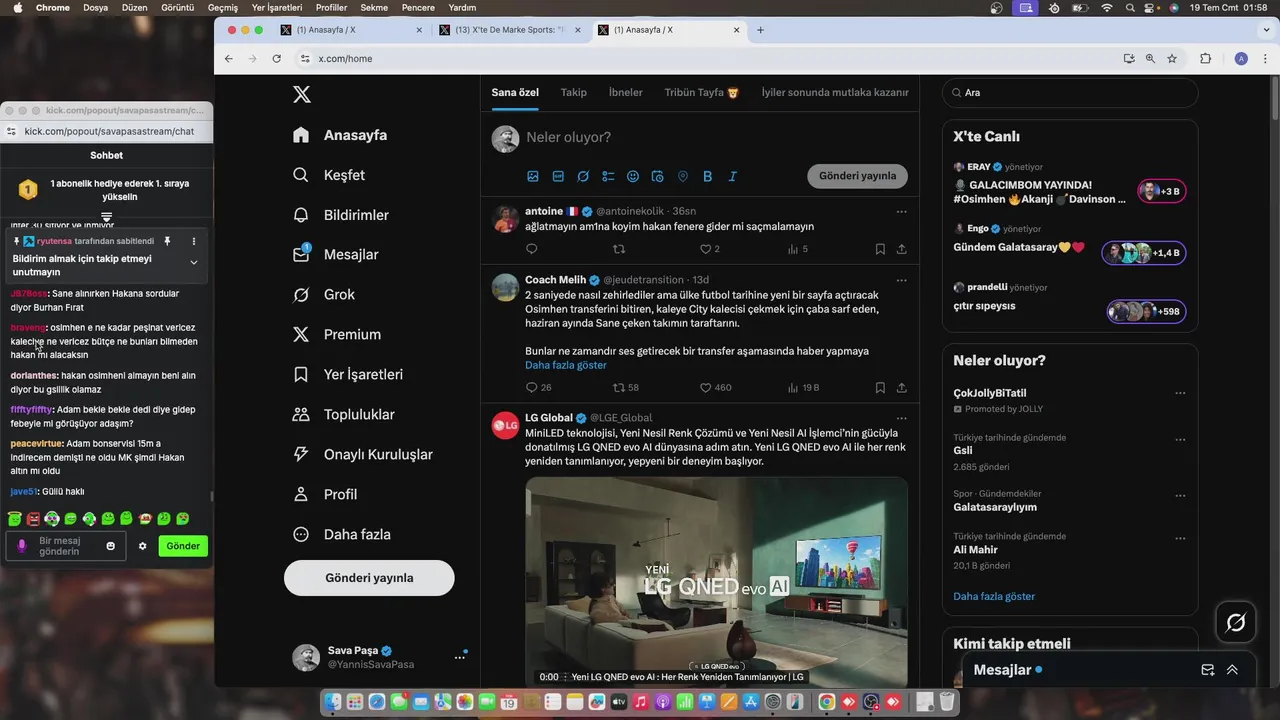Open Bildirimler in the X sidebar
The height and width of the screenshot is (720, 1280).
341,215
